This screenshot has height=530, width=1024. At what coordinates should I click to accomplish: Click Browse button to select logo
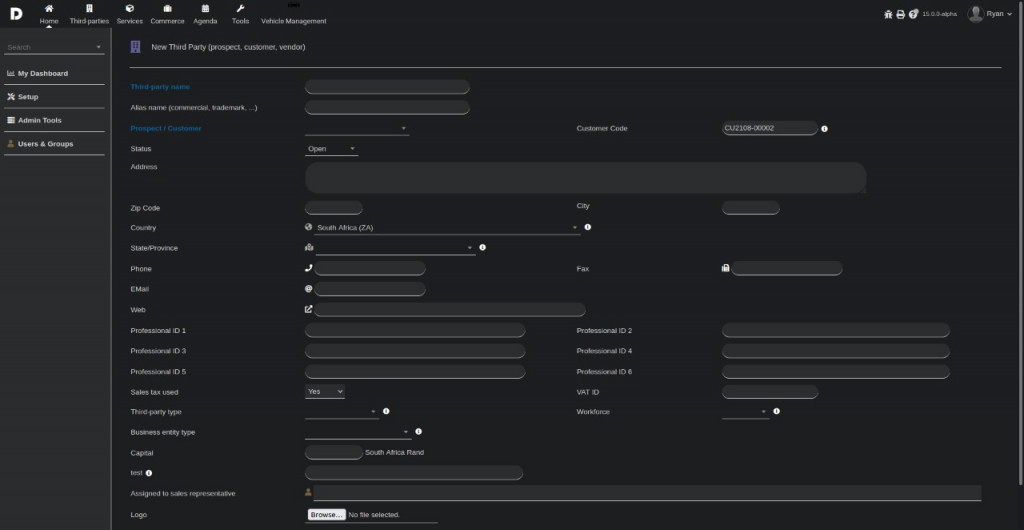(326, 514)
